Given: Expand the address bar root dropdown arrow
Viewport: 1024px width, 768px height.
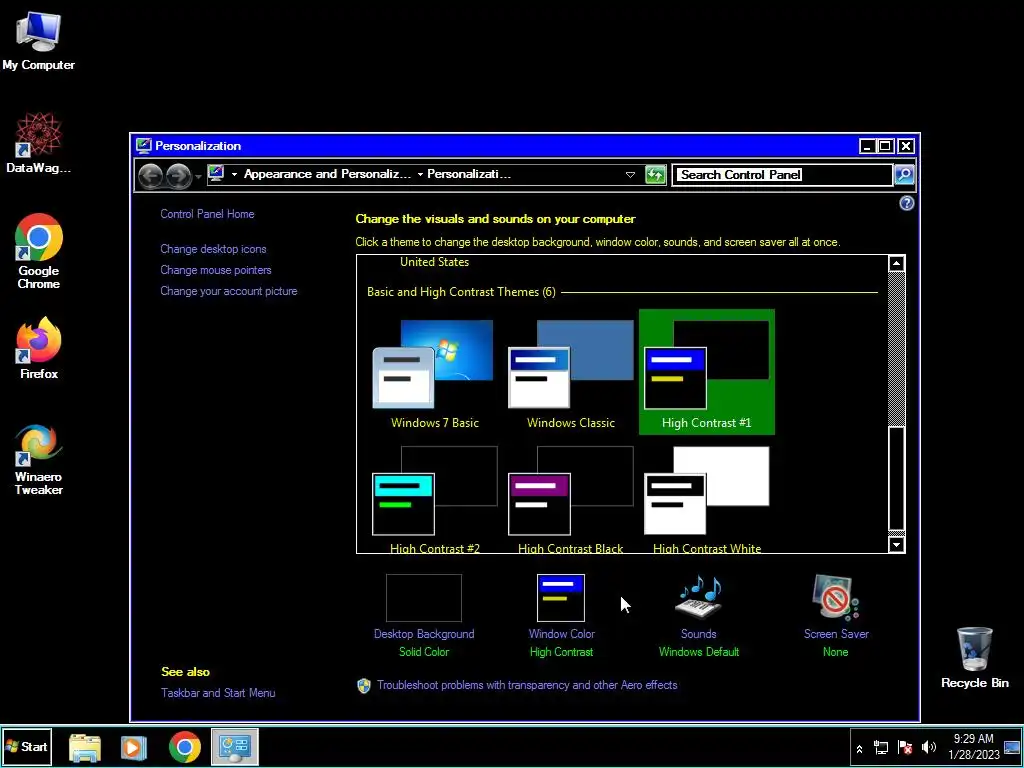Looking at the screenshot, I should tap(234, 174).
